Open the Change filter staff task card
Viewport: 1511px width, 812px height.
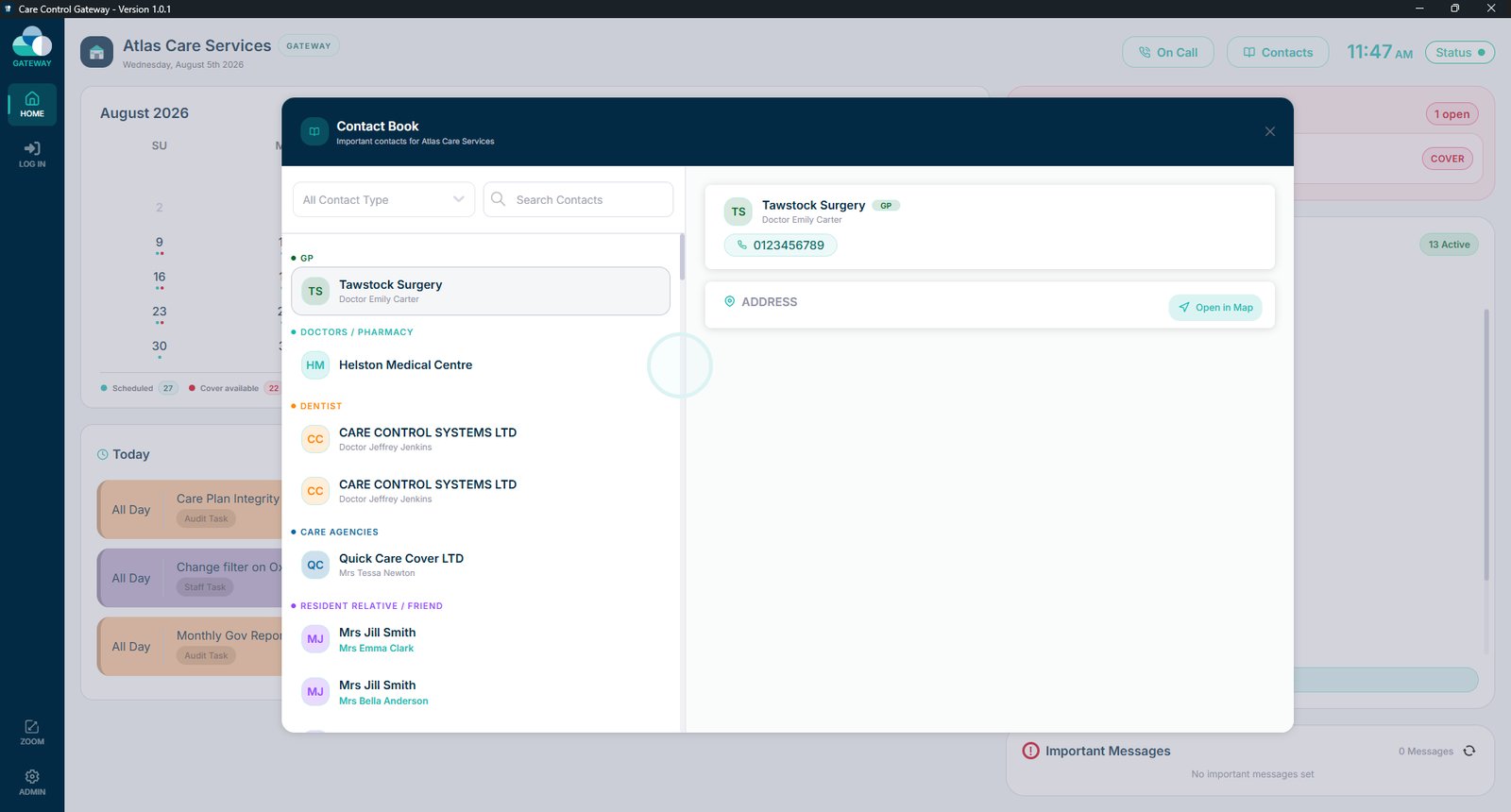coord(190,578)
